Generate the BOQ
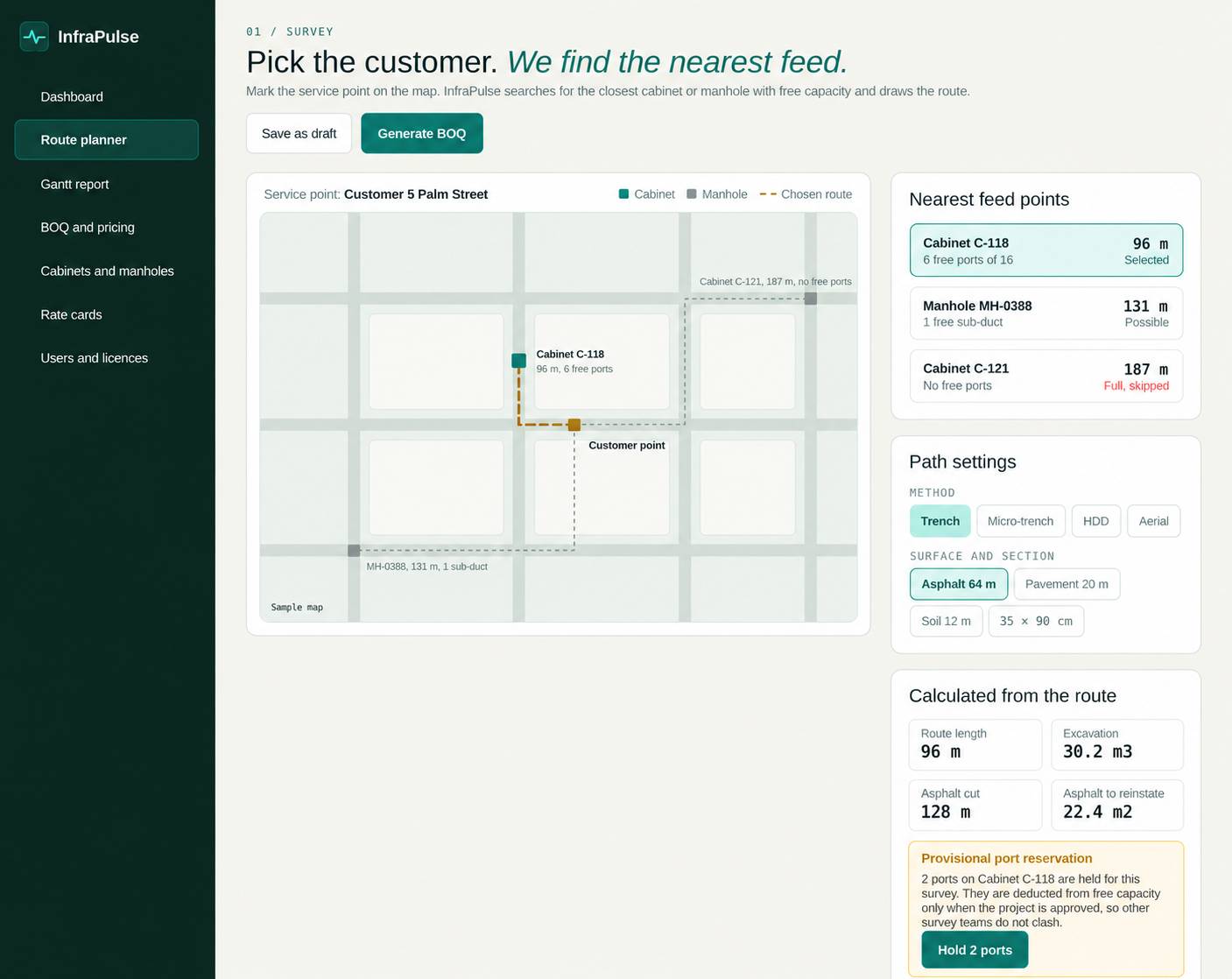This screenshot has width=1232, height=979. point(422,133)
